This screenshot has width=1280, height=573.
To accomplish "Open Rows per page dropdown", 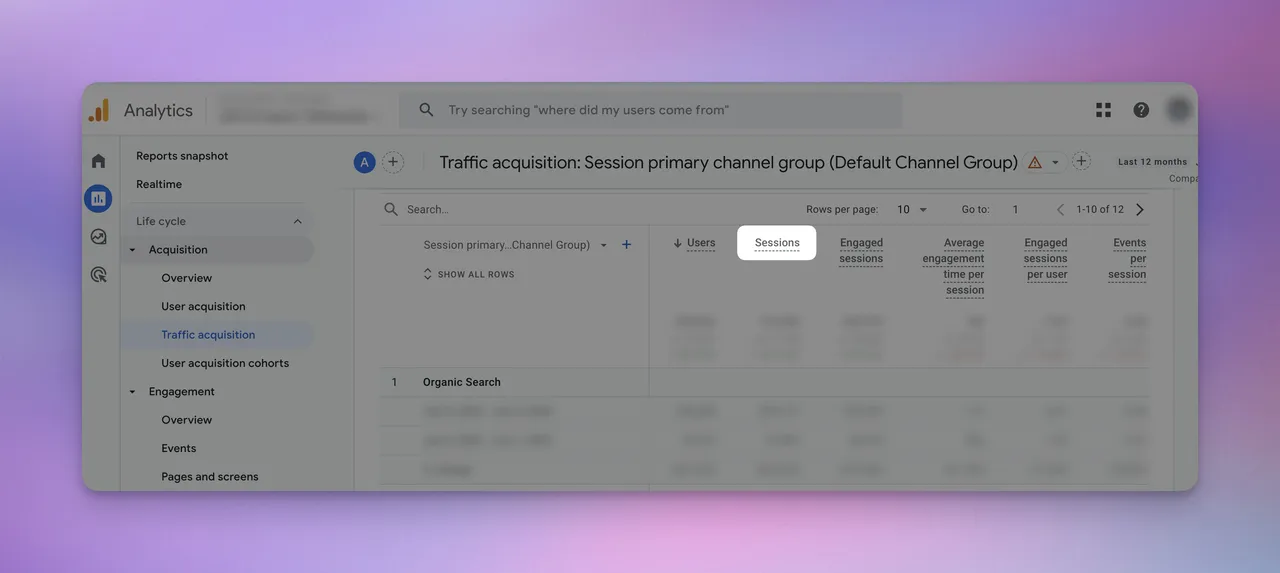I will (x=912, y=209).
